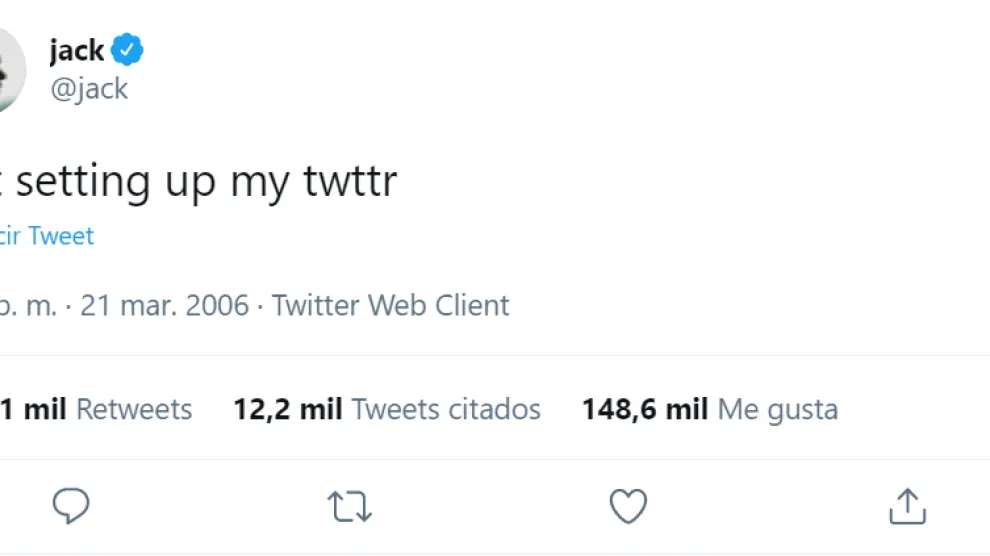Click the reply speech bubble icon
The height and width of the screenshot is (556, 990).
71,507
